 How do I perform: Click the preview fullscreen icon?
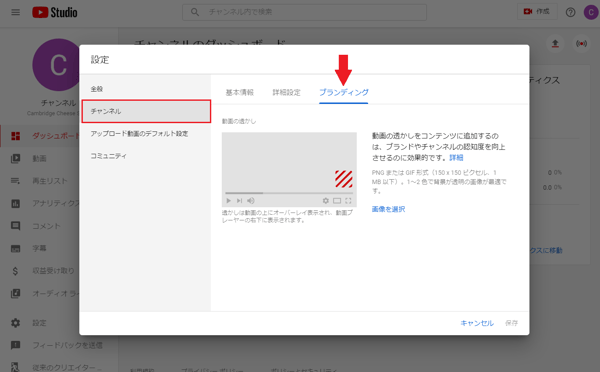(348, 201)
